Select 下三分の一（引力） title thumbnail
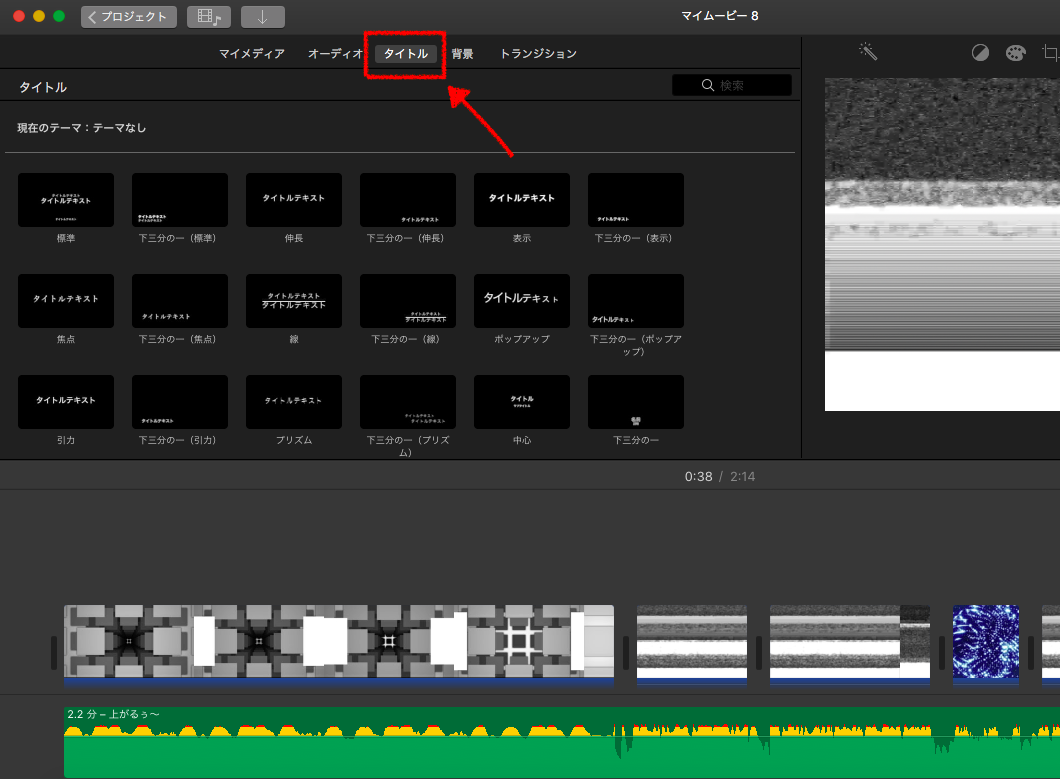1060x779 pixels. pos(180,402)
